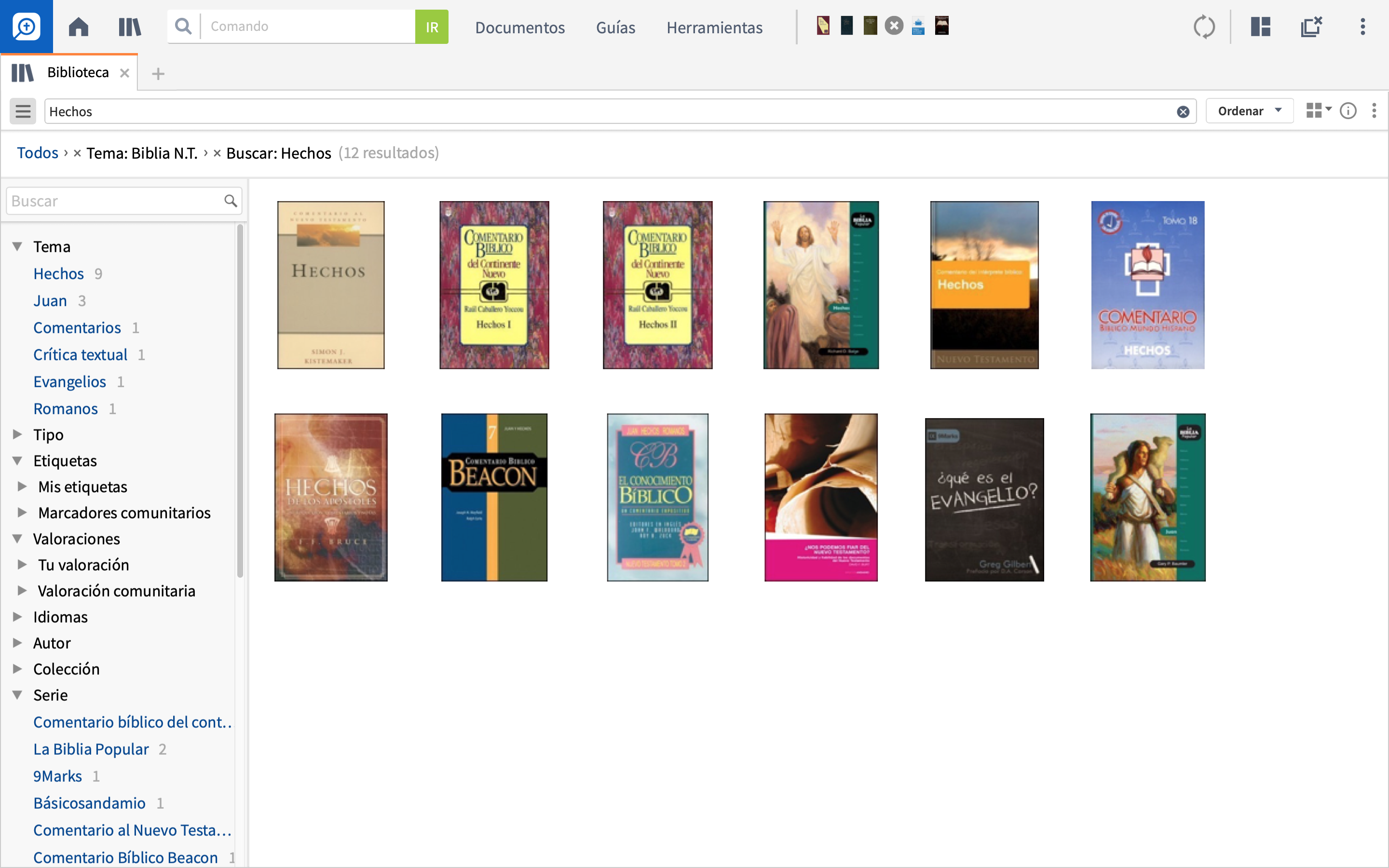Open the library panel three-dot menu
The height and width of the screenshot is (868, 1389).
[x=1374, y=111]
